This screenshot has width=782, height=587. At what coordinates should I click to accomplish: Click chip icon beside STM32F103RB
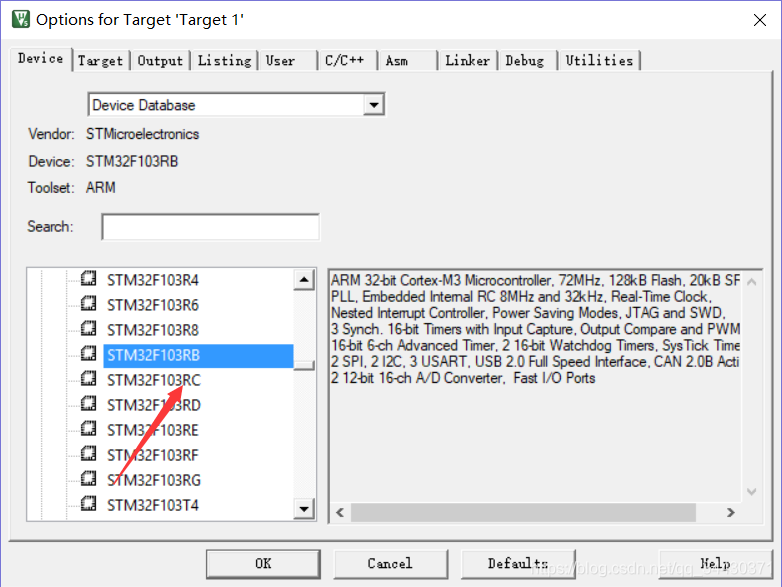88,354
